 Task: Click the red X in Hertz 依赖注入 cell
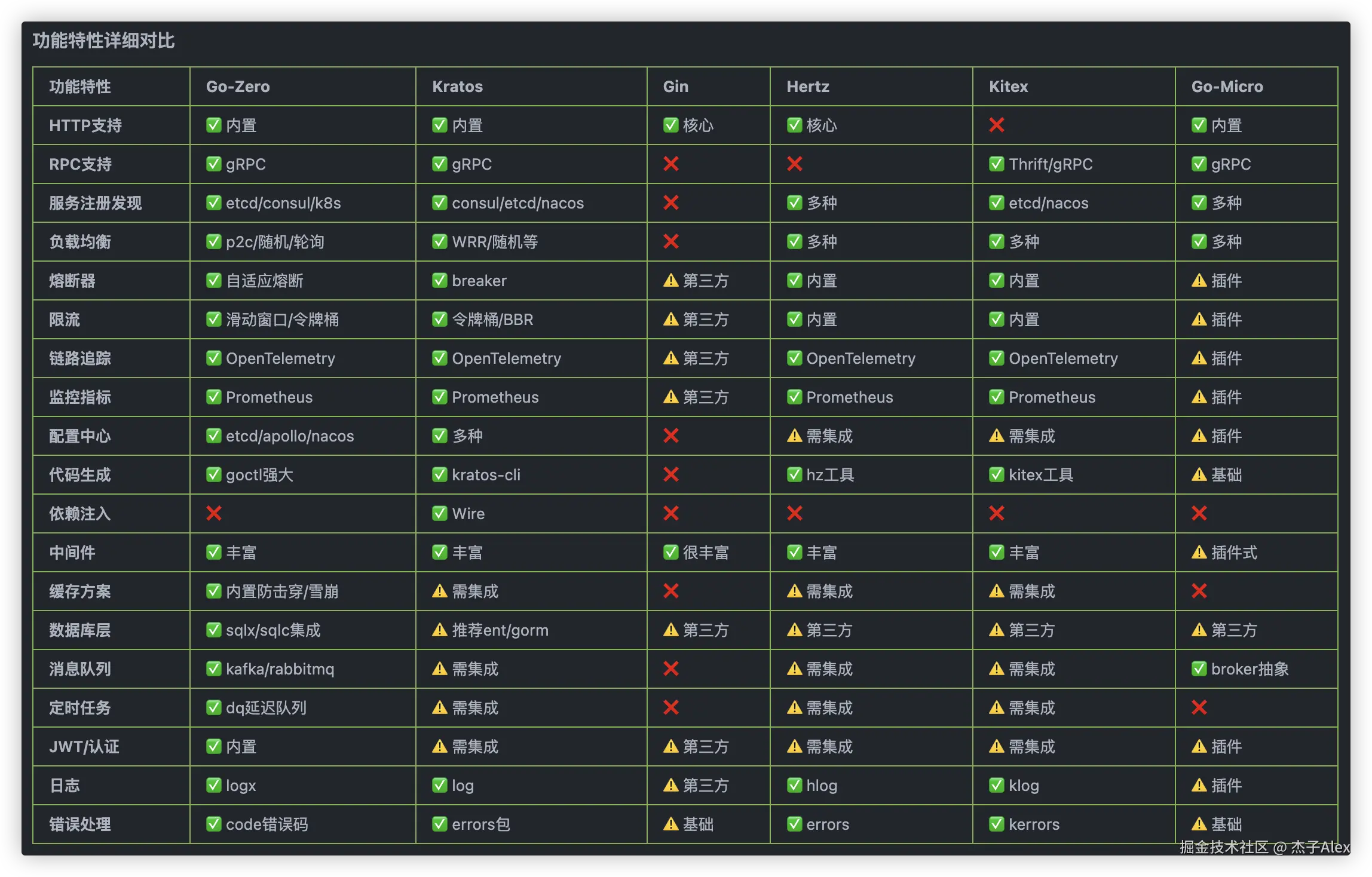click(794, 513)
